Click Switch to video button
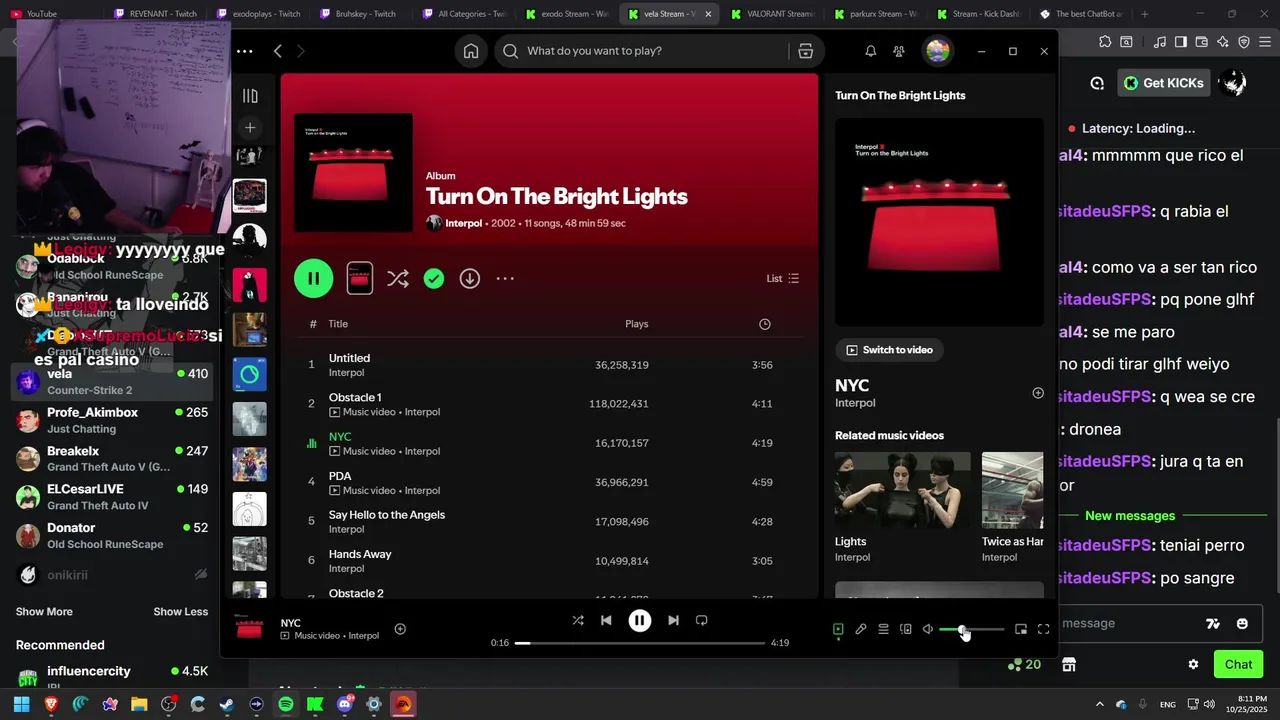The width and height of the screenshot is (1280, 720). click(889, 350)
